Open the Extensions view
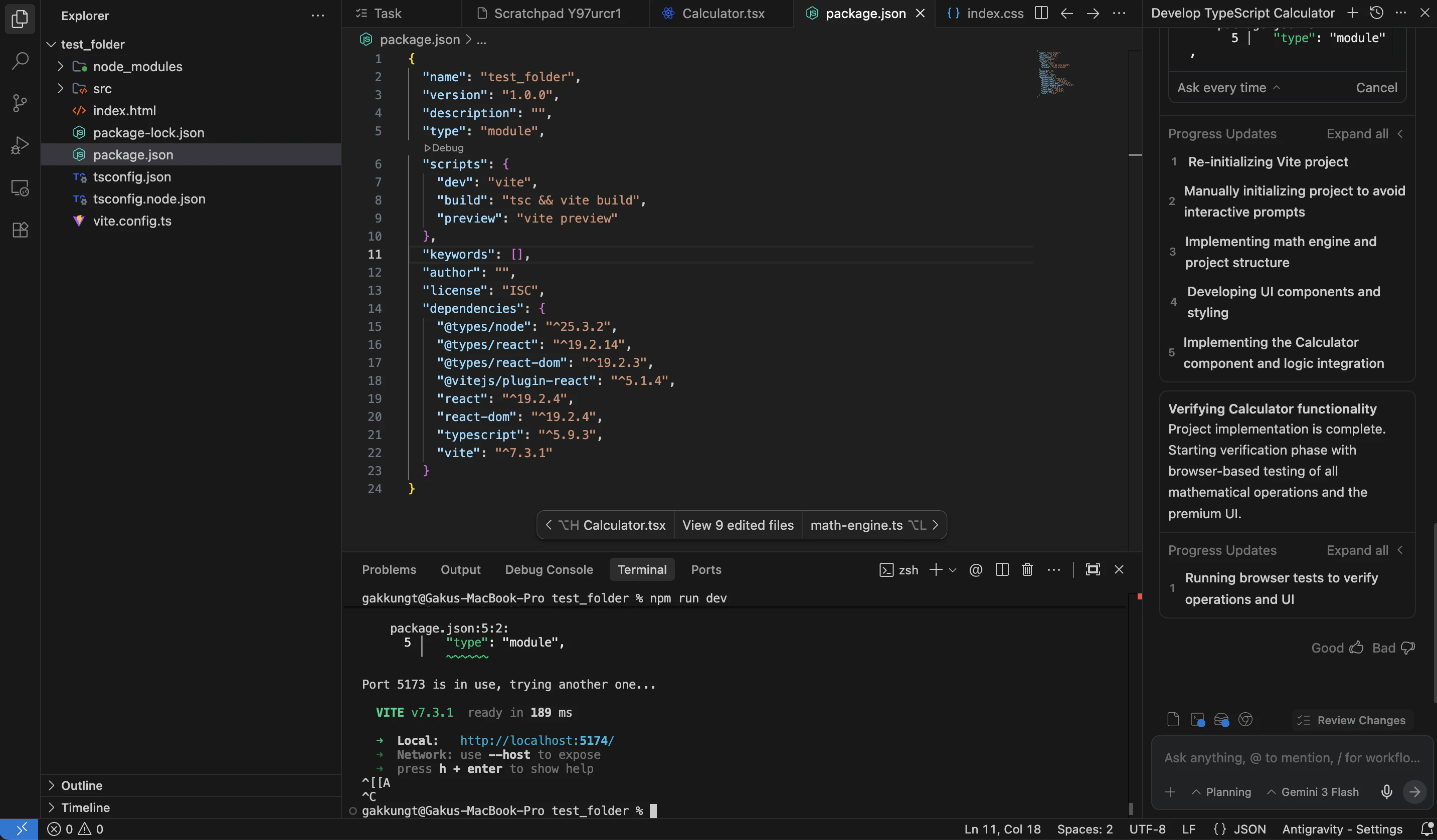 (x=20, y=230)
